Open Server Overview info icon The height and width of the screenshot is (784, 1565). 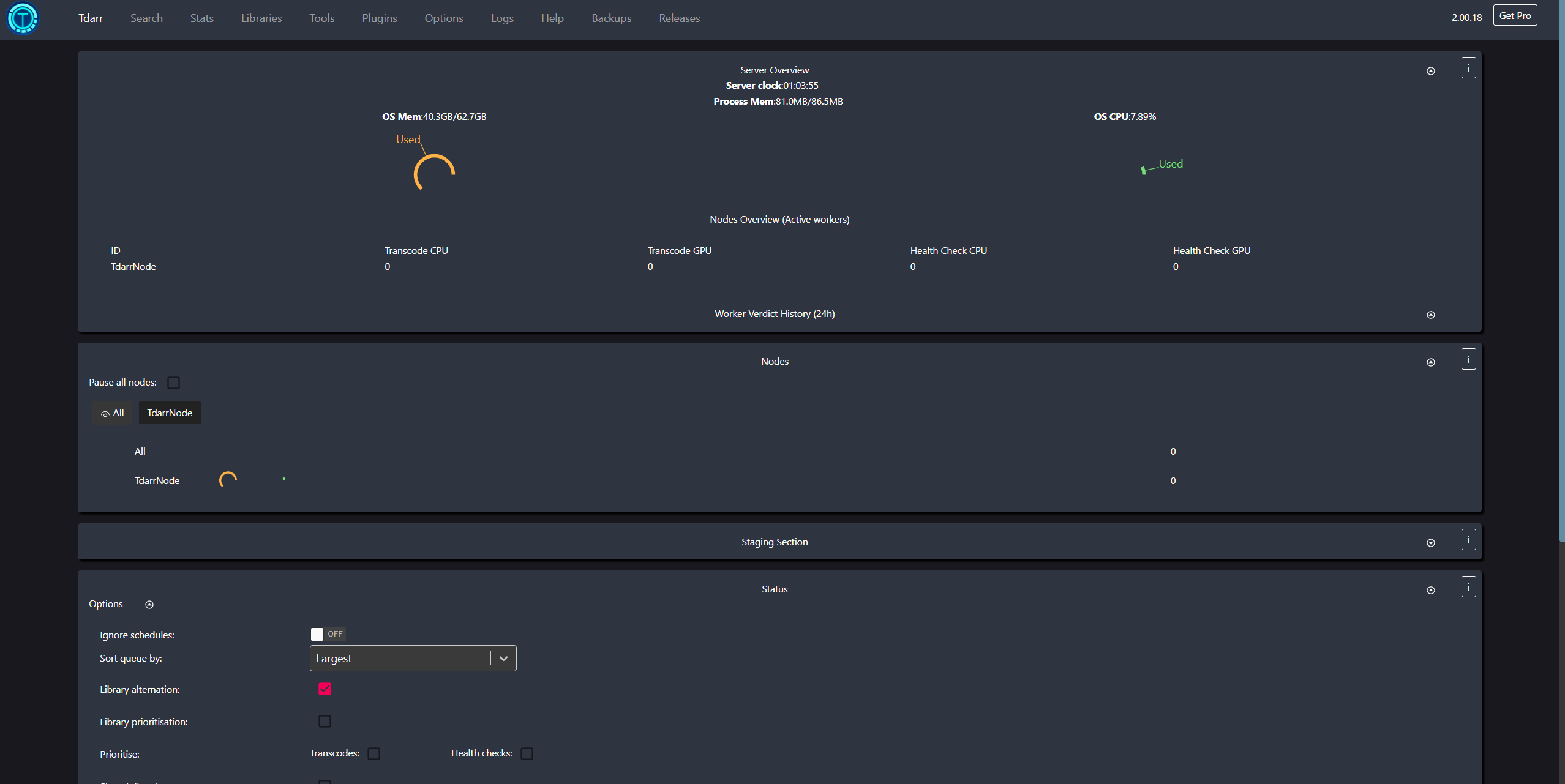click(1468, 68)
